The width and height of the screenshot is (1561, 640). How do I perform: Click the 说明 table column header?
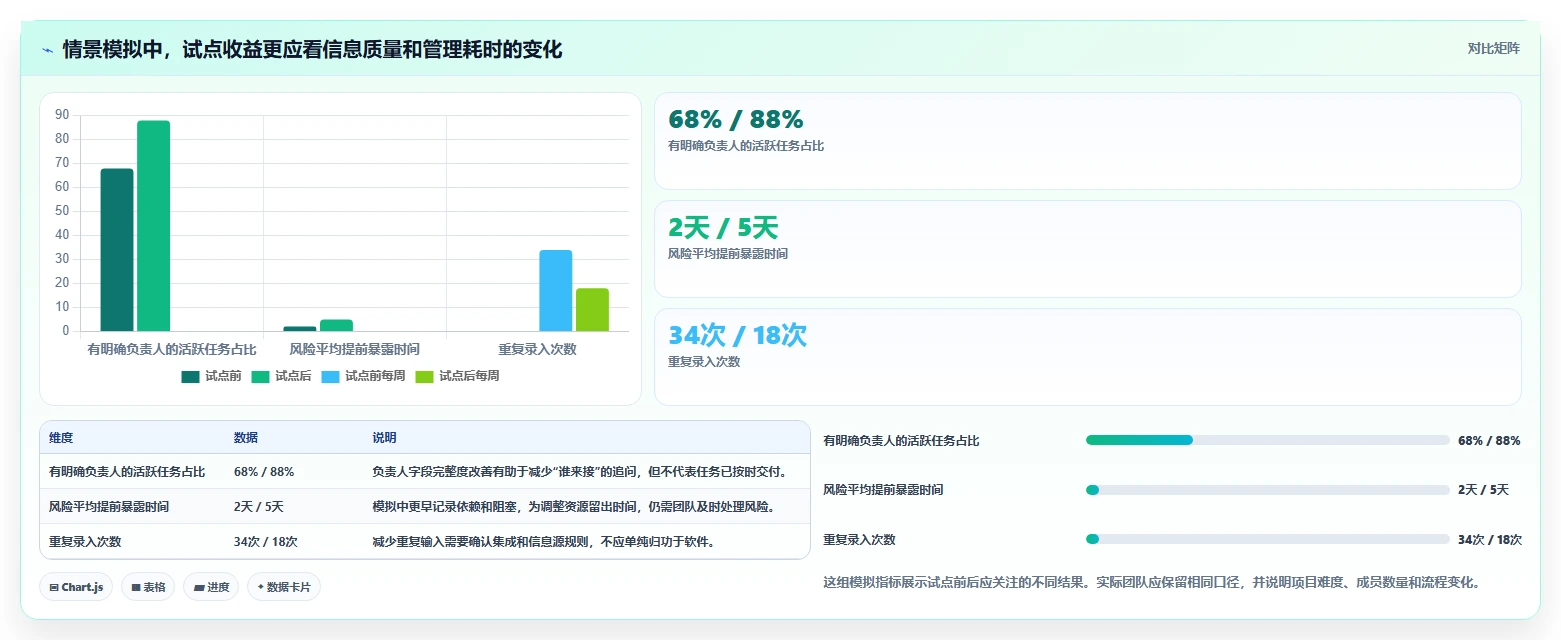coord(385,438)
